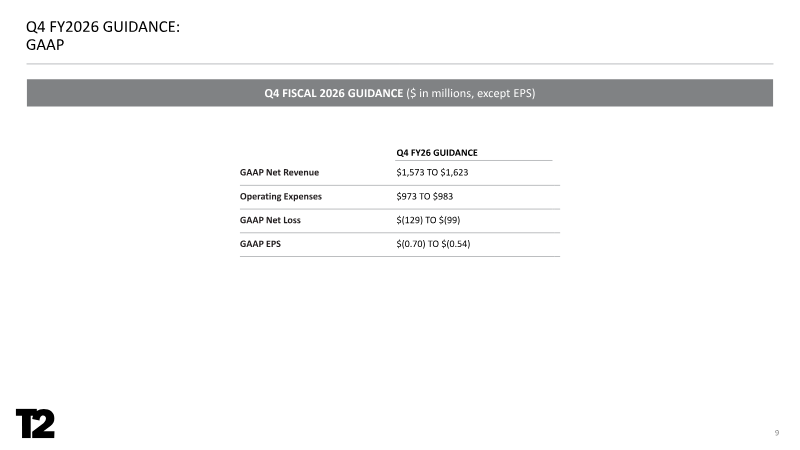
Task: Select the $973 operating expenses value
Action: point(408,197)
